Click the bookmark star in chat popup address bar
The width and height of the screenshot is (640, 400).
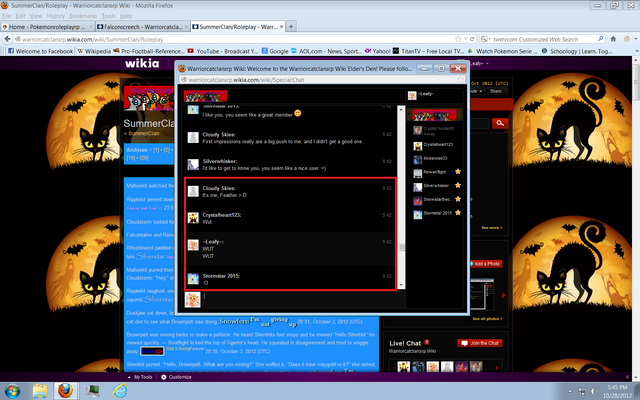460,80
